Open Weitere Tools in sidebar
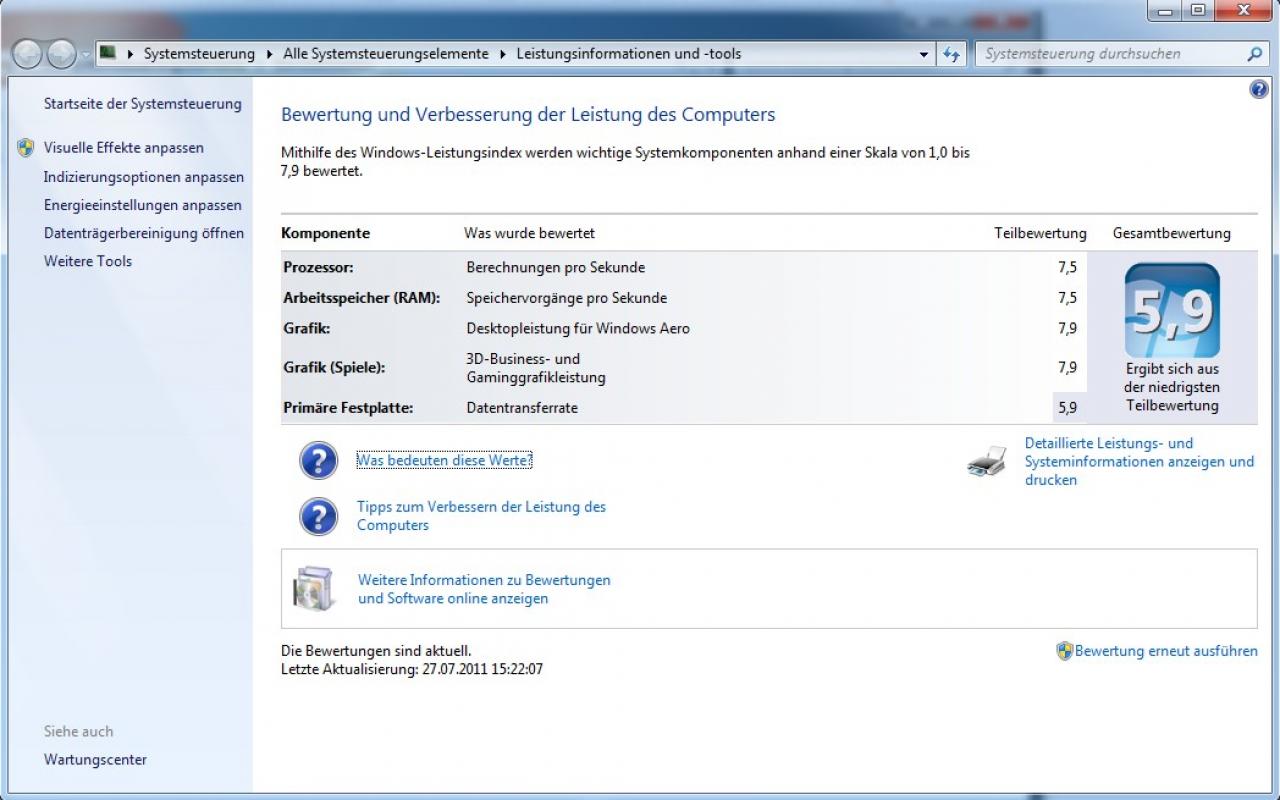Screen dimensions: 1280x800 click(88, 261)
